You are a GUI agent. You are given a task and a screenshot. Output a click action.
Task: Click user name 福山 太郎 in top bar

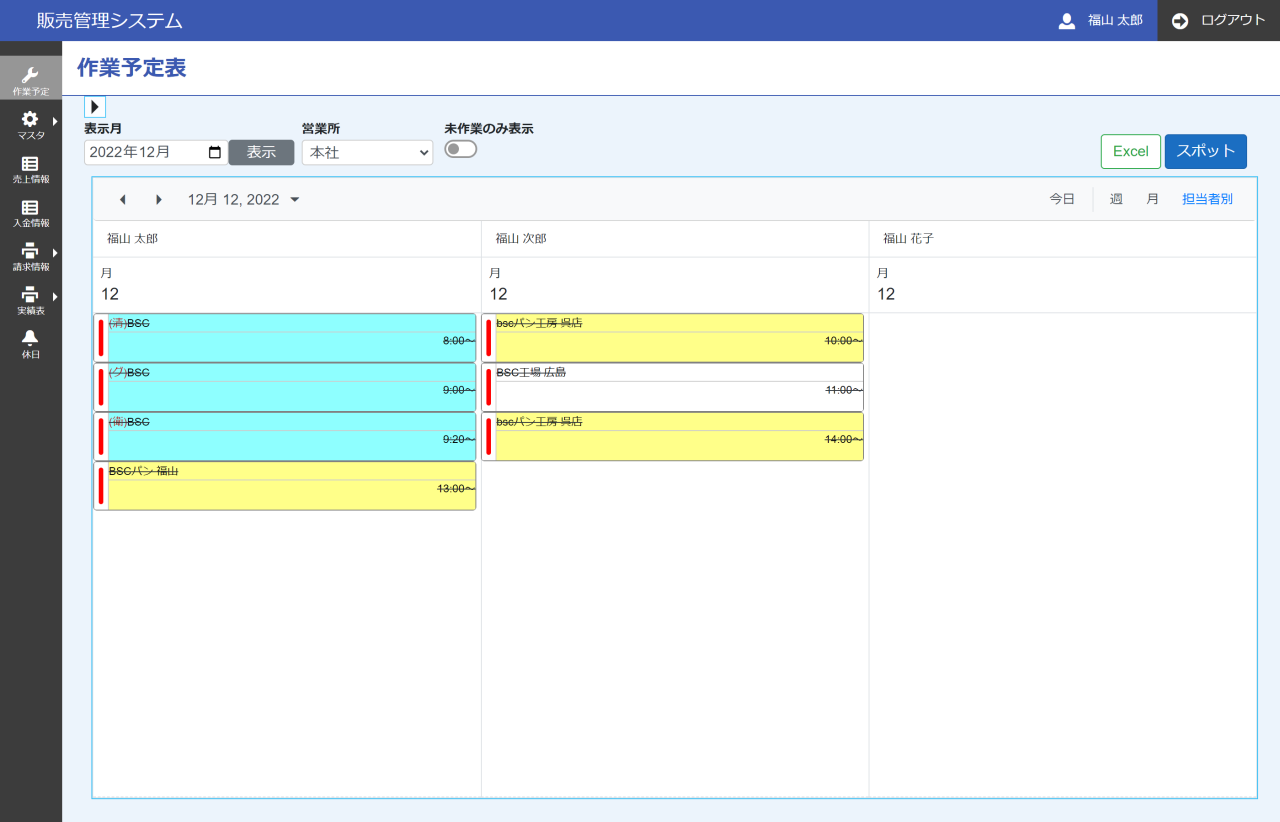[x=1115, y=20]
